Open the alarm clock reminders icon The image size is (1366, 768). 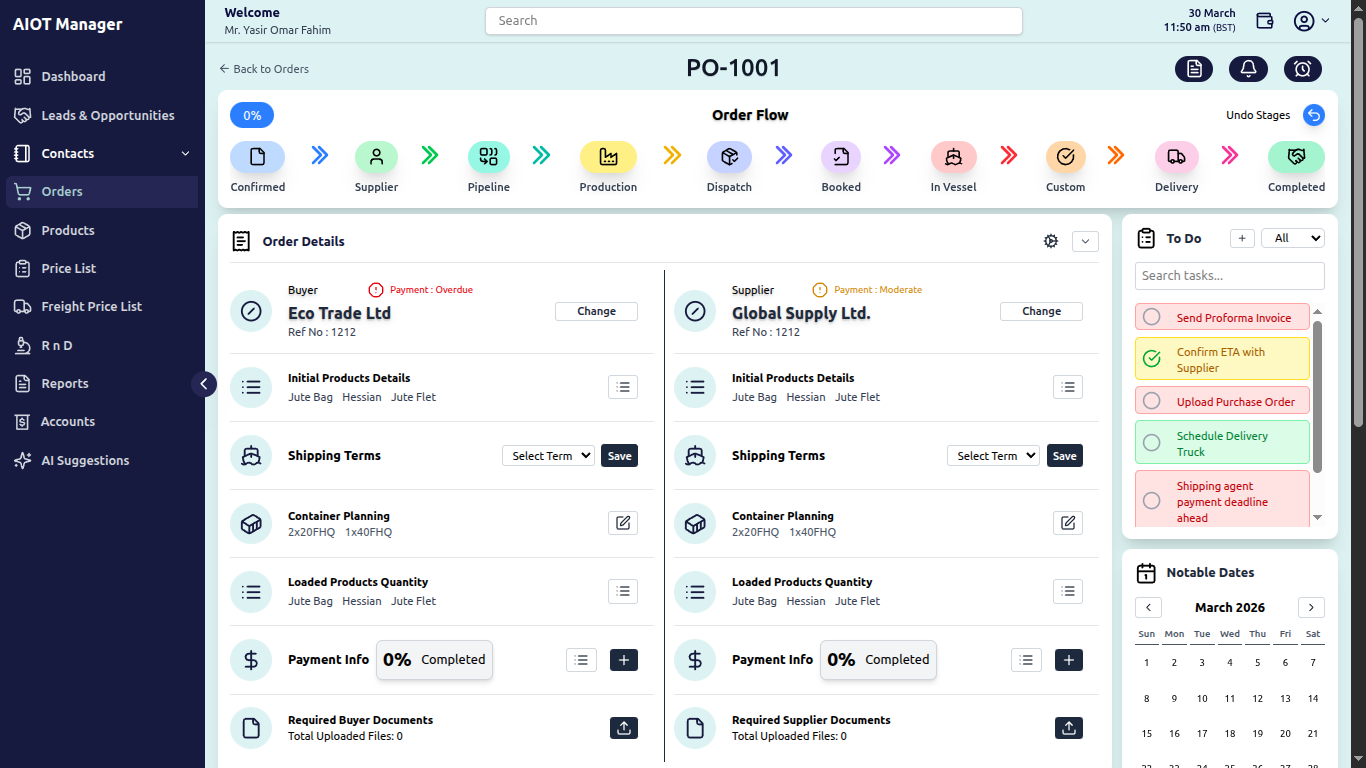click(x=1303, y=69)
